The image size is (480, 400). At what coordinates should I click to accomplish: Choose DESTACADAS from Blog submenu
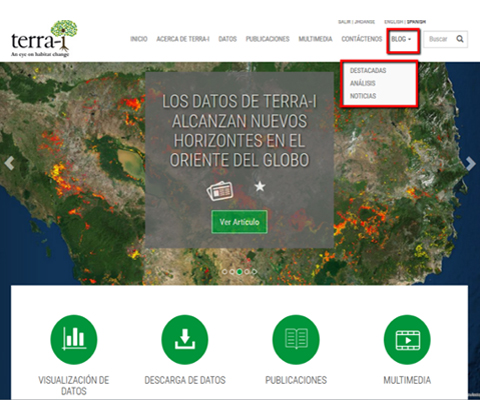368,70
